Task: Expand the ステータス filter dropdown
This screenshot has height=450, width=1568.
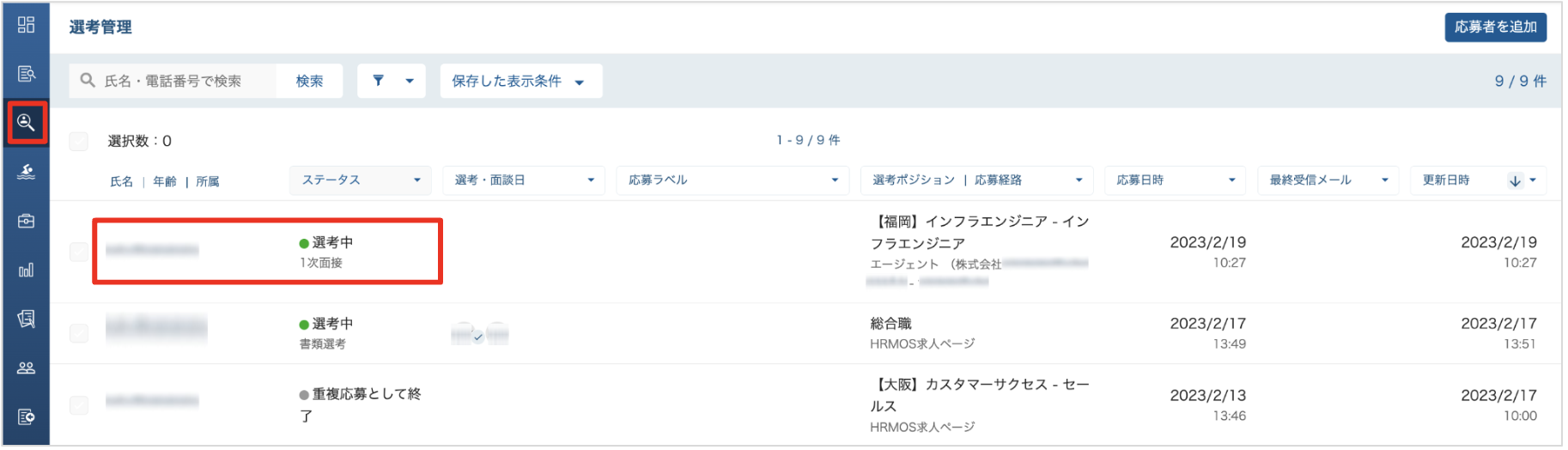Action: pyautogui.click(x=361, y=180)
